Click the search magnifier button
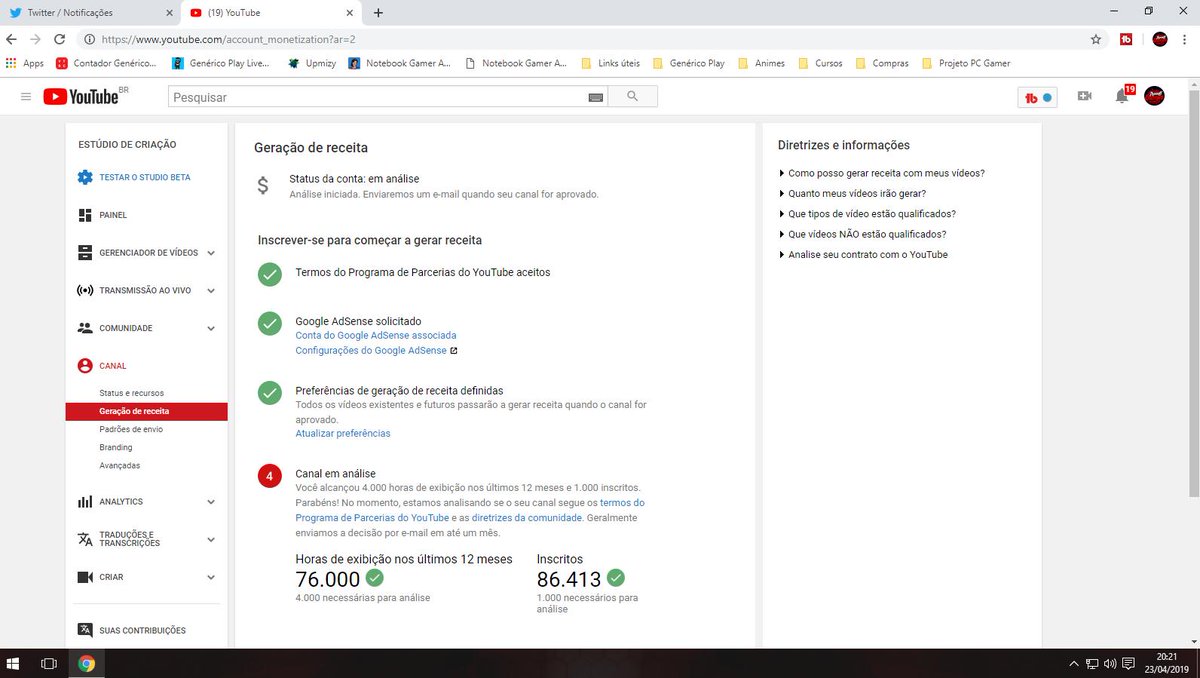The image size is (1200, 678). 632,97
